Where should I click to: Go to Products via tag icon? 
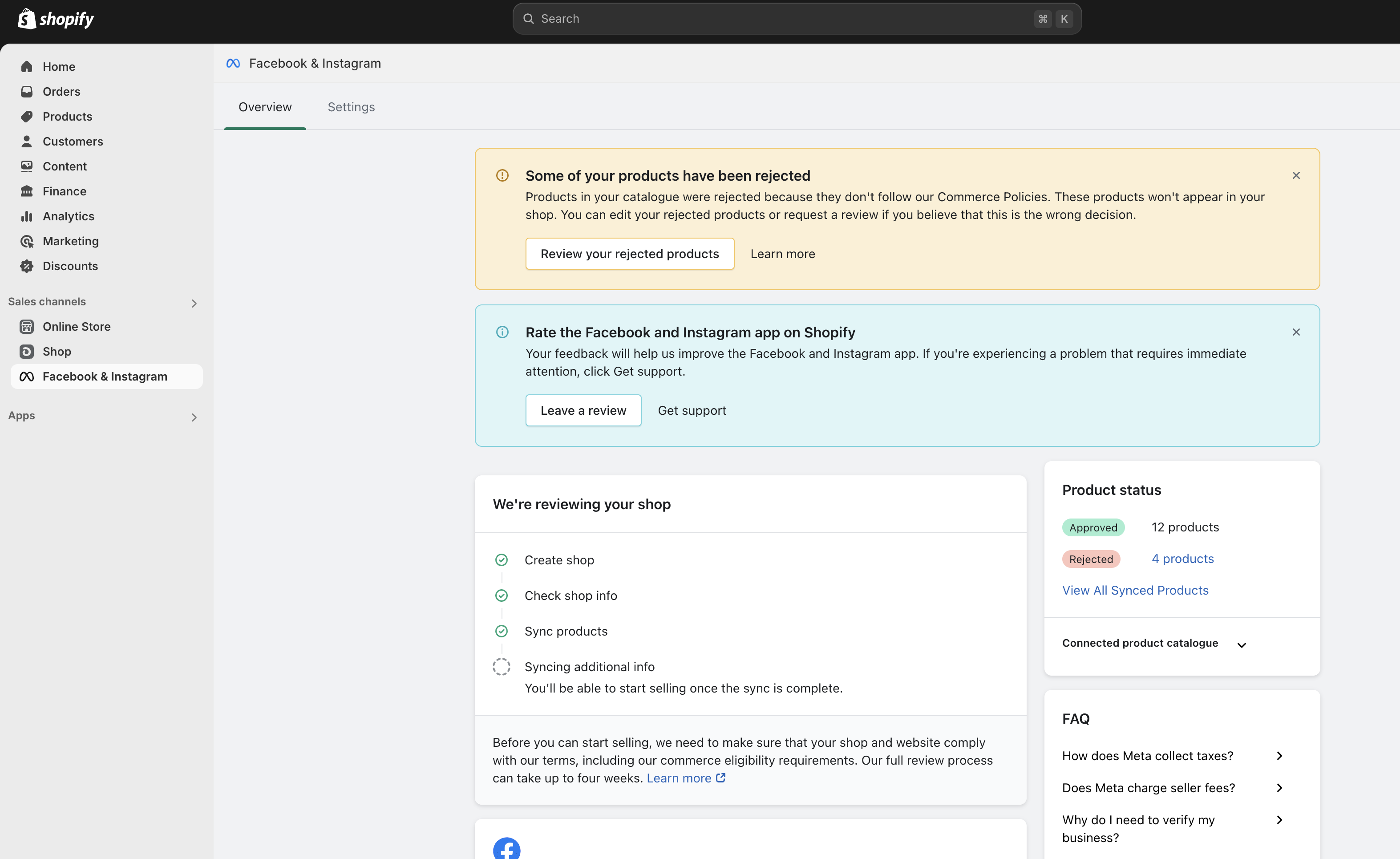[x=27, y=117]
